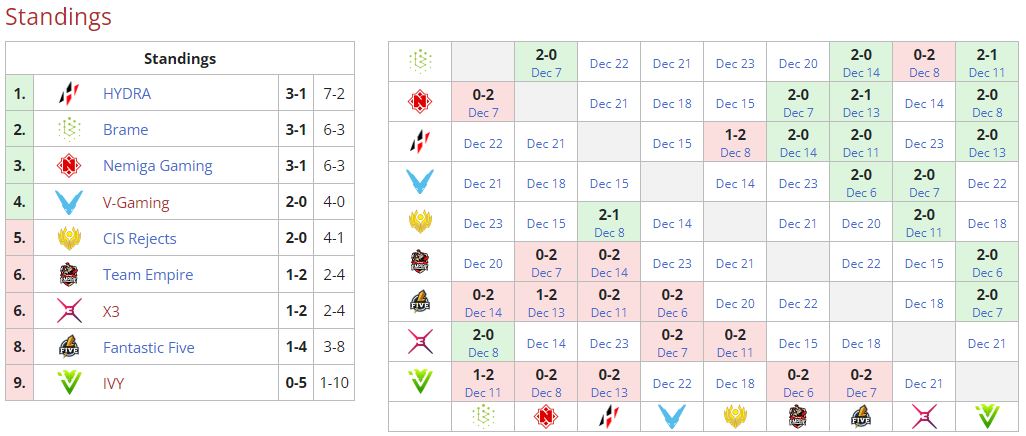Visit the Fantastic Five team link

pyautogui.click(x=149, y=348)
